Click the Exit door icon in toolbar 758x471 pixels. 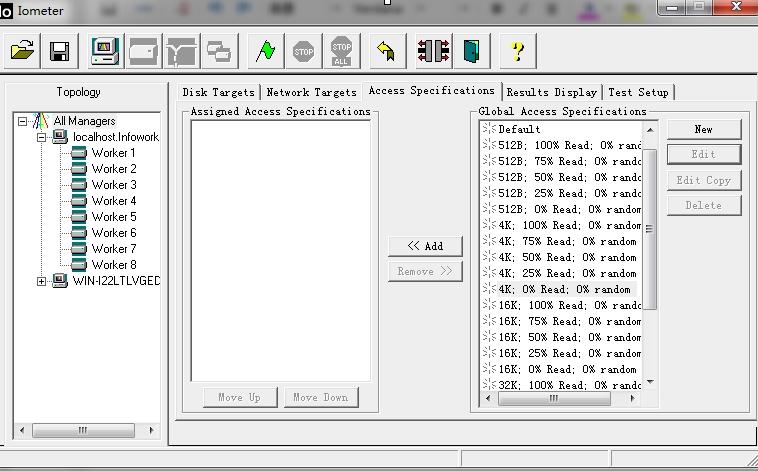tap(471, 51)
